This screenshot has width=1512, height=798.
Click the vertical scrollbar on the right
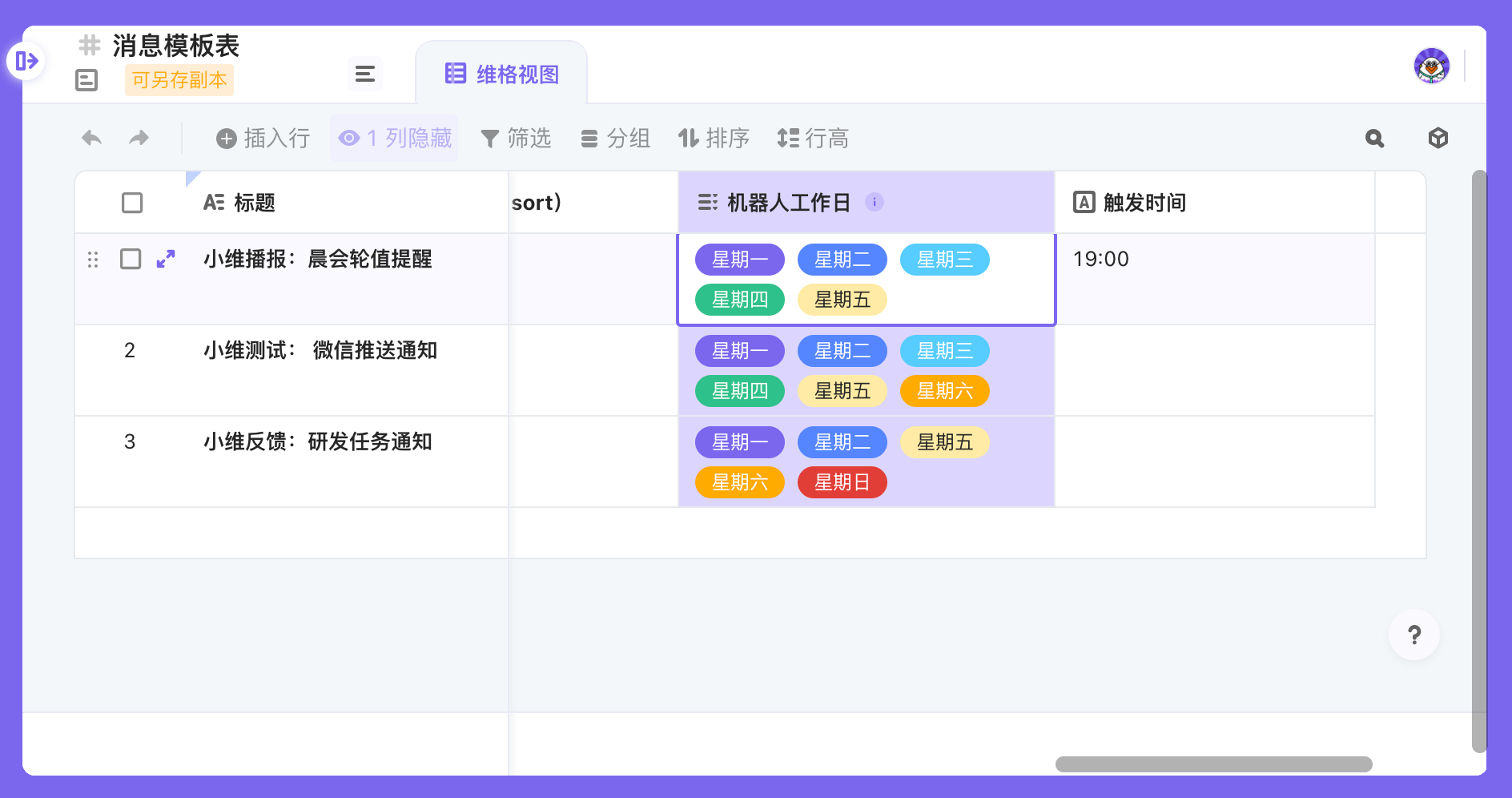click(x=1479, y=461)
